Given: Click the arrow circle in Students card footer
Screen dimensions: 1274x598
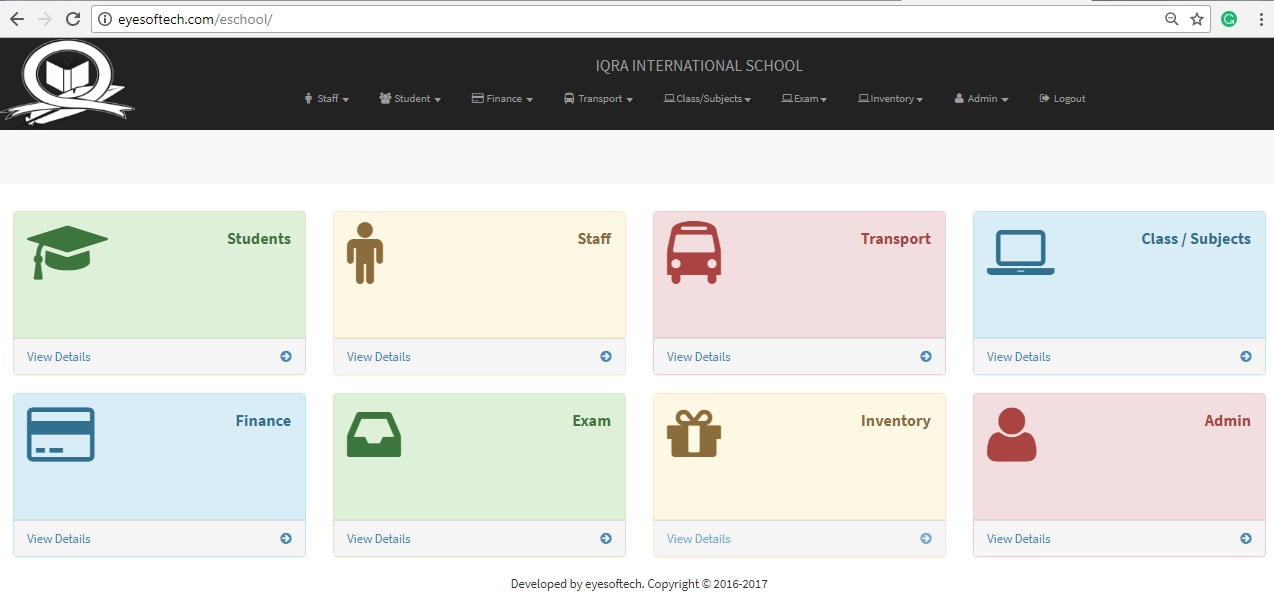Looking at the screenshot, I should pyautogui.click(x=286, y=357).
